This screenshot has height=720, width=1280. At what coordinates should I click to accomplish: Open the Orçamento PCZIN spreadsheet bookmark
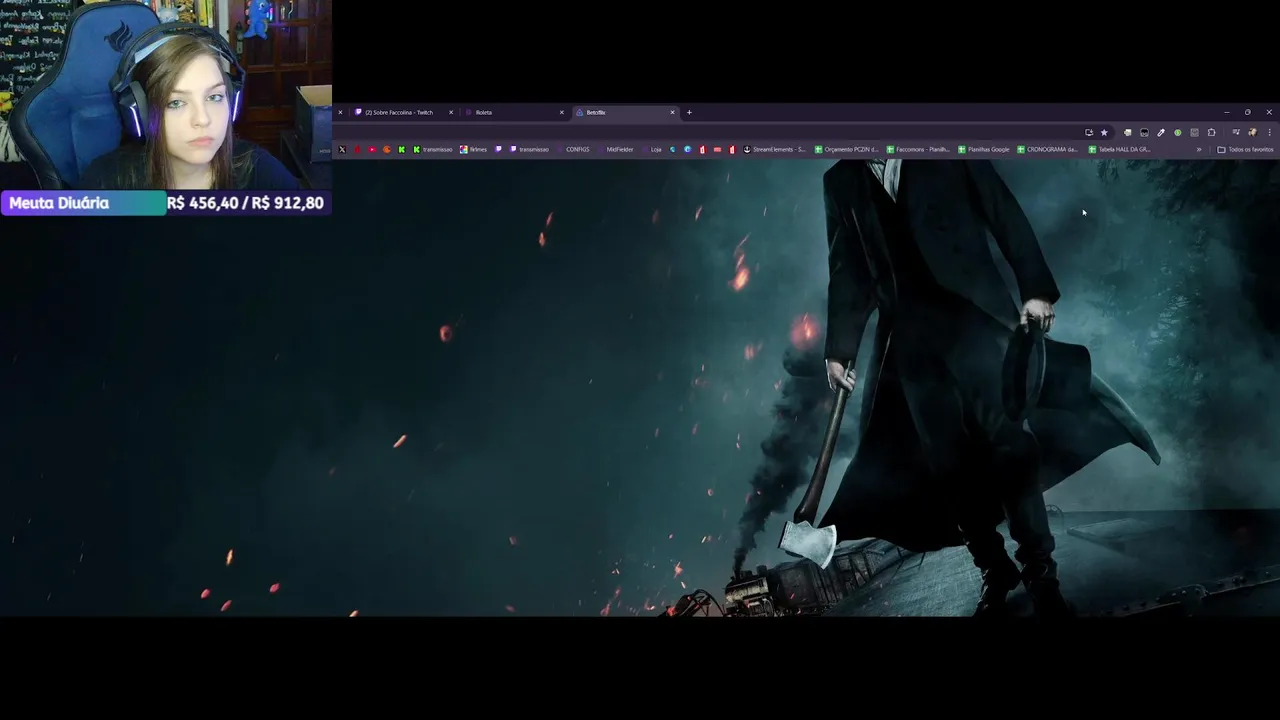pyautogui.click(x=846, y=149)
